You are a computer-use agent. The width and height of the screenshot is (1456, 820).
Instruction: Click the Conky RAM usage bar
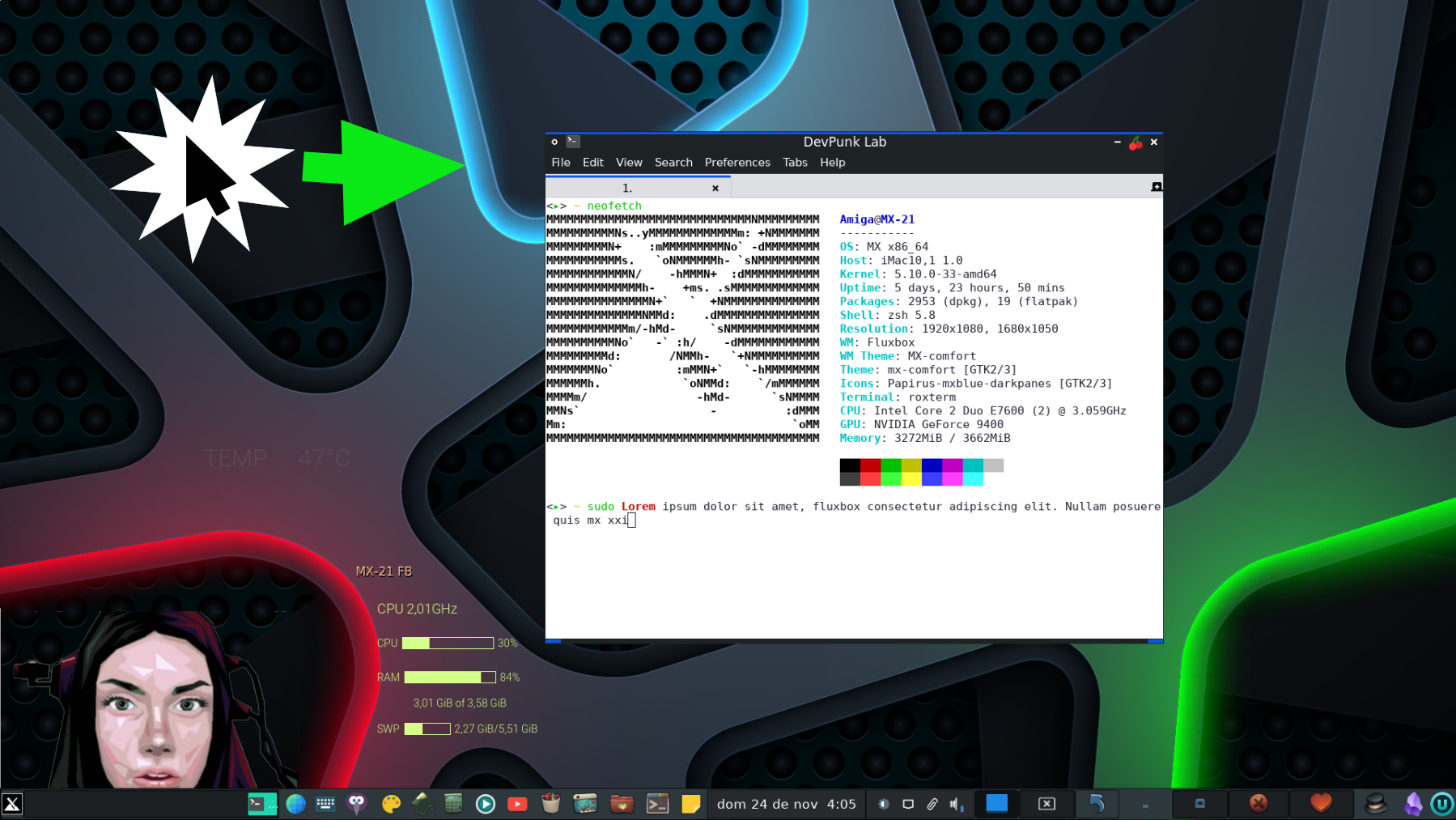point(450,677)
